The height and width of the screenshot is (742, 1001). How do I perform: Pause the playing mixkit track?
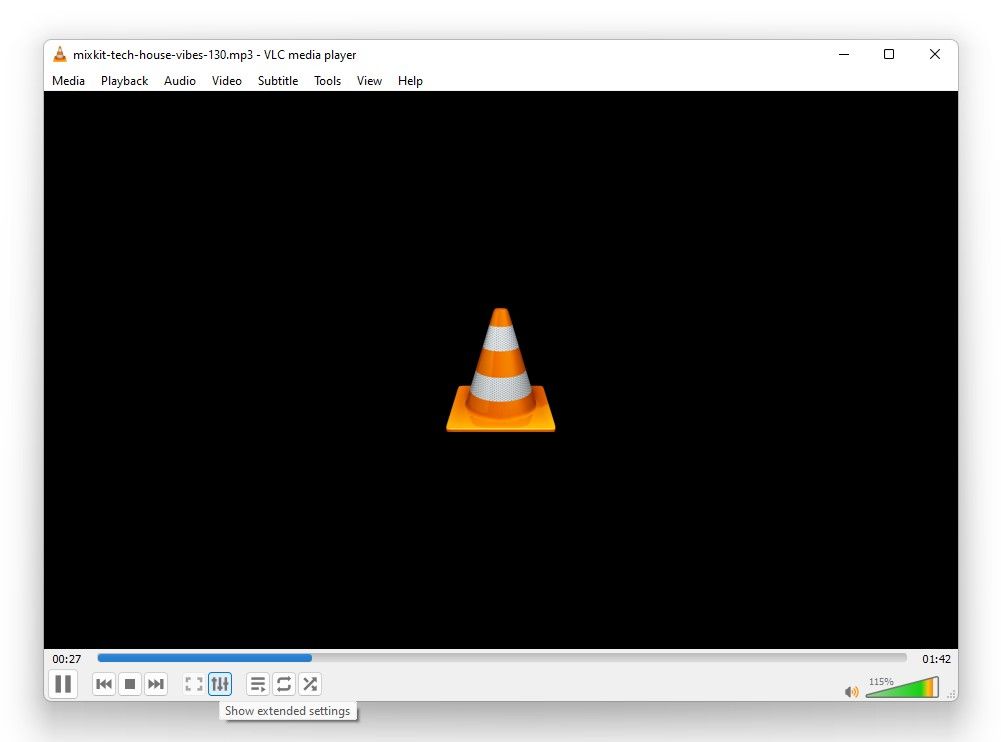point(63,684)
